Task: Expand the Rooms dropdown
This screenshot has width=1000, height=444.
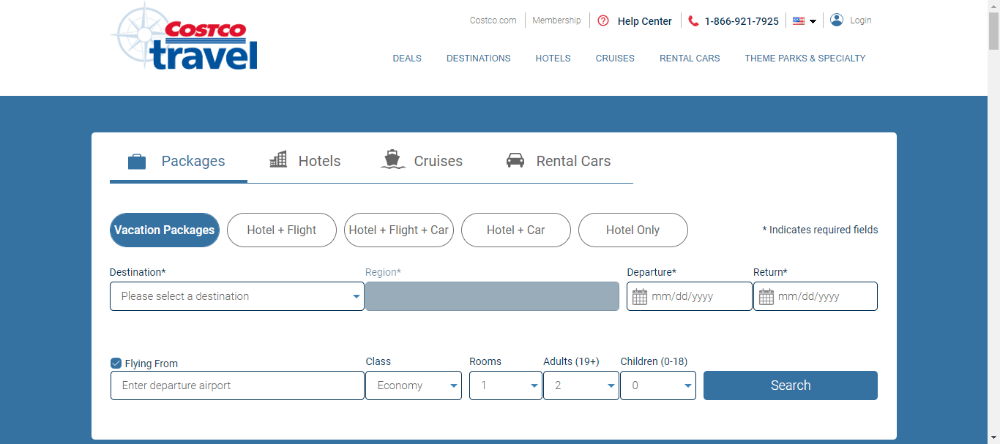Action: (506, 385)
